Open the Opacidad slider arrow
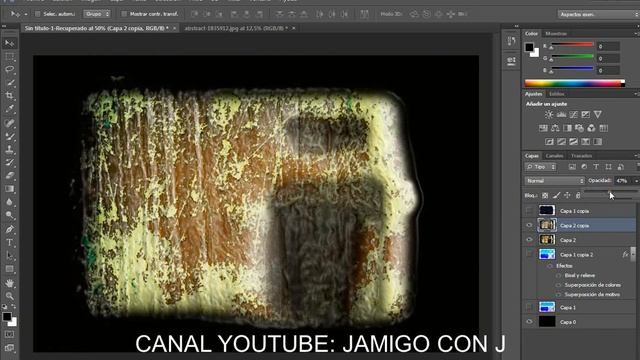640x360 pixels. tap(636, 180)
